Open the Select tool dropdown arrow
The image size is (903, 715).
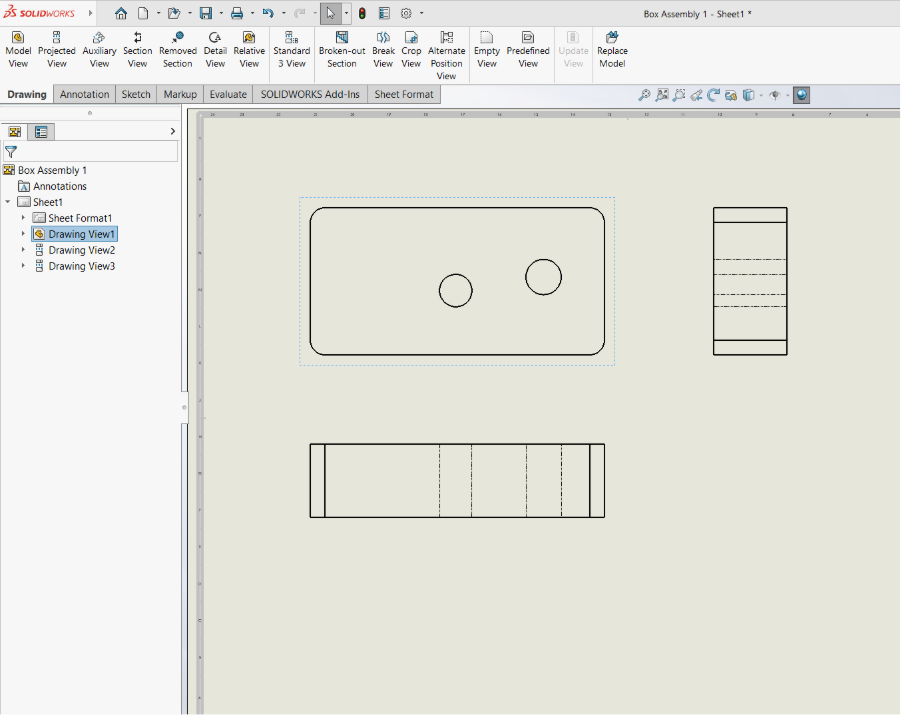[346, 13]
